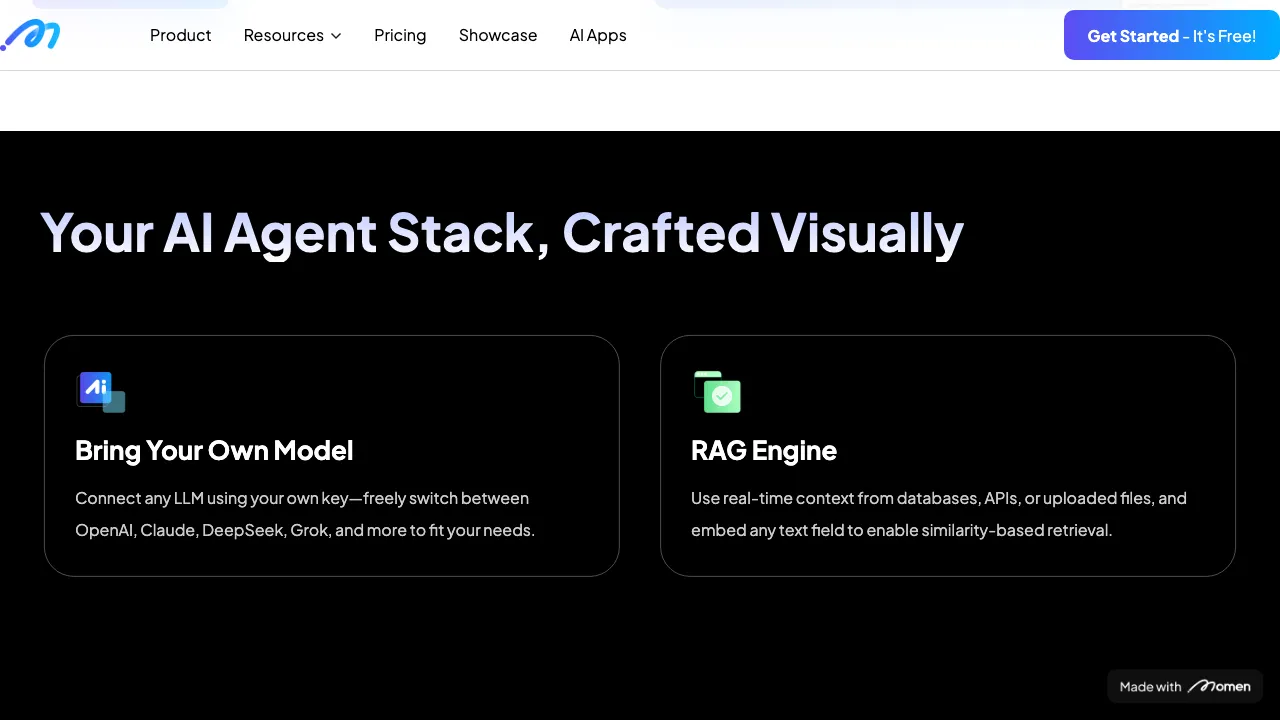
Task: Select the Bring Your Own Model heading
Action: coord(214,450)
